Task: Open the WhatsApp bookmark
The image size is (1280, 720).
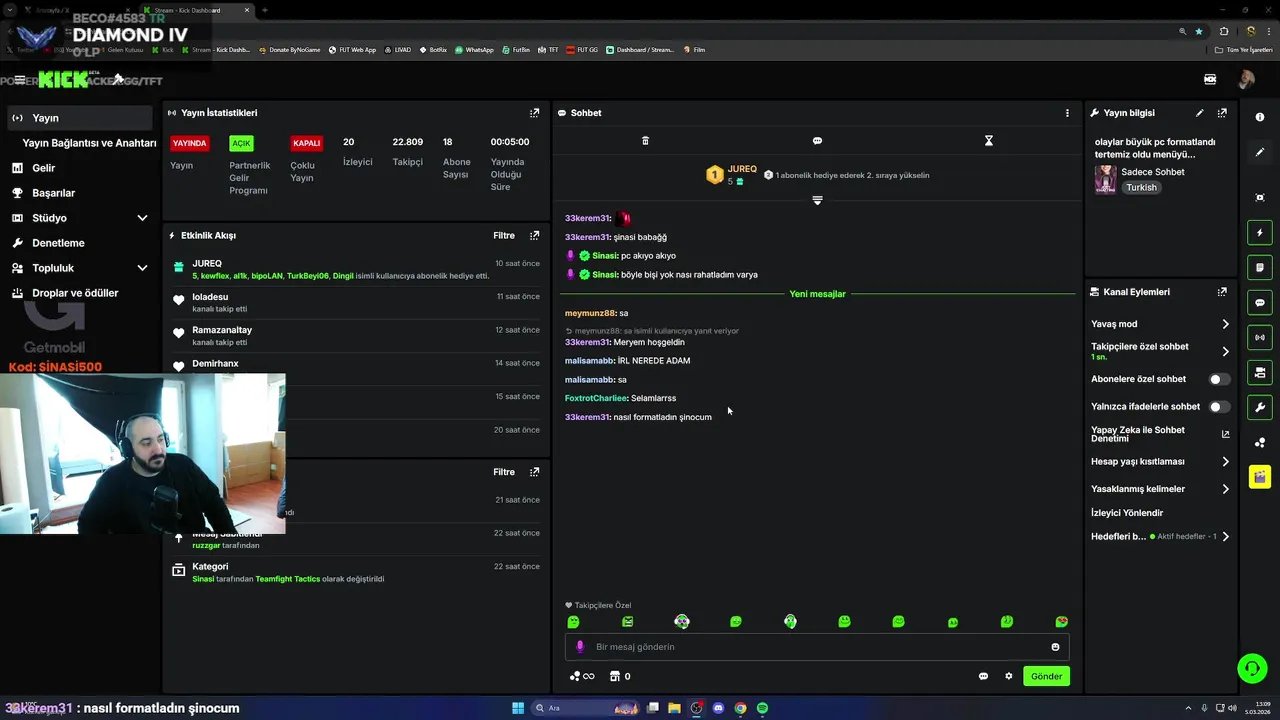Action: tap(474, 49)
